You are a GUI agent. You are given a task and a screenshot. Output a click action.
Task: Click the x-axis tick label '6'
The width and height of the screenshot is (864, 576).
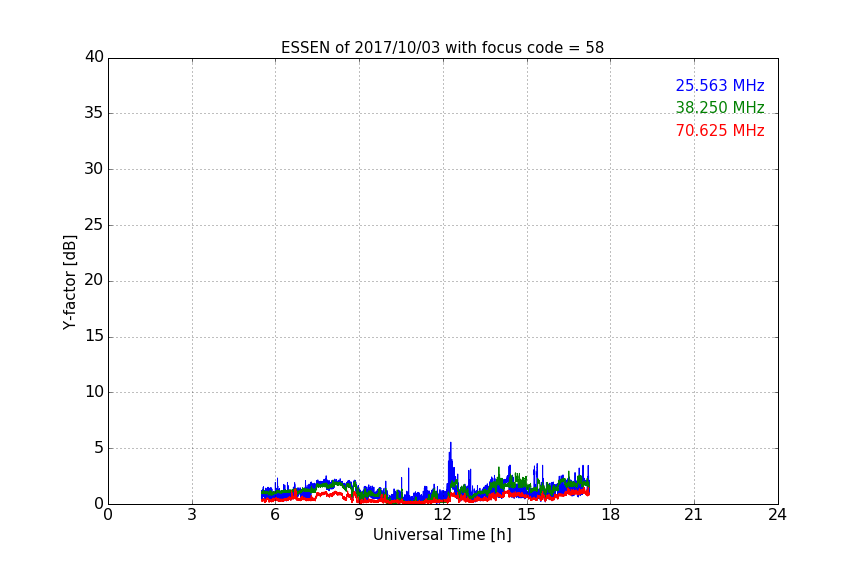[275, 515]
